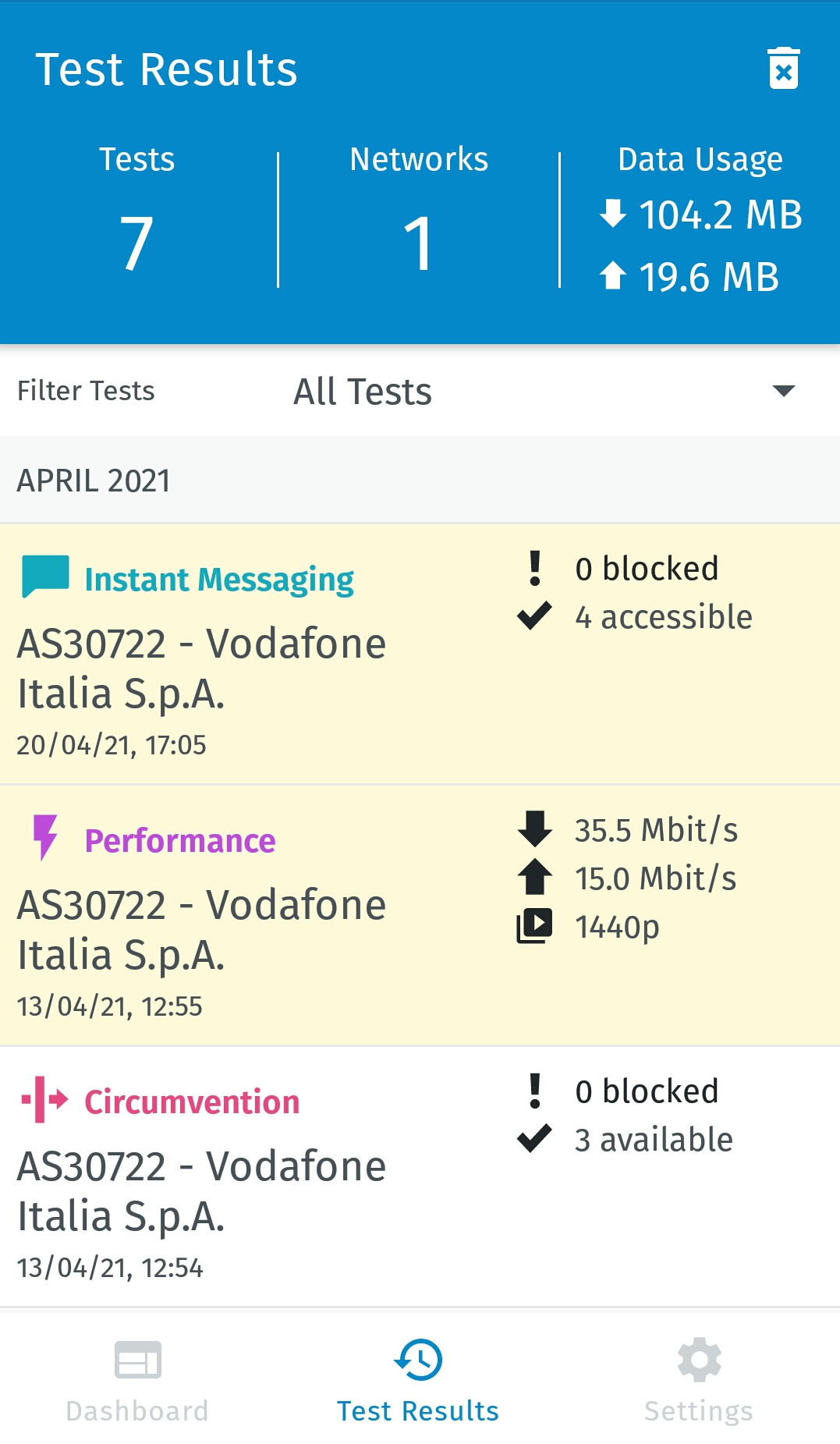Screen dimensions: 840x1444
Task: Tap the Test Results history clock icon
Action: [x=418, y=1360]
